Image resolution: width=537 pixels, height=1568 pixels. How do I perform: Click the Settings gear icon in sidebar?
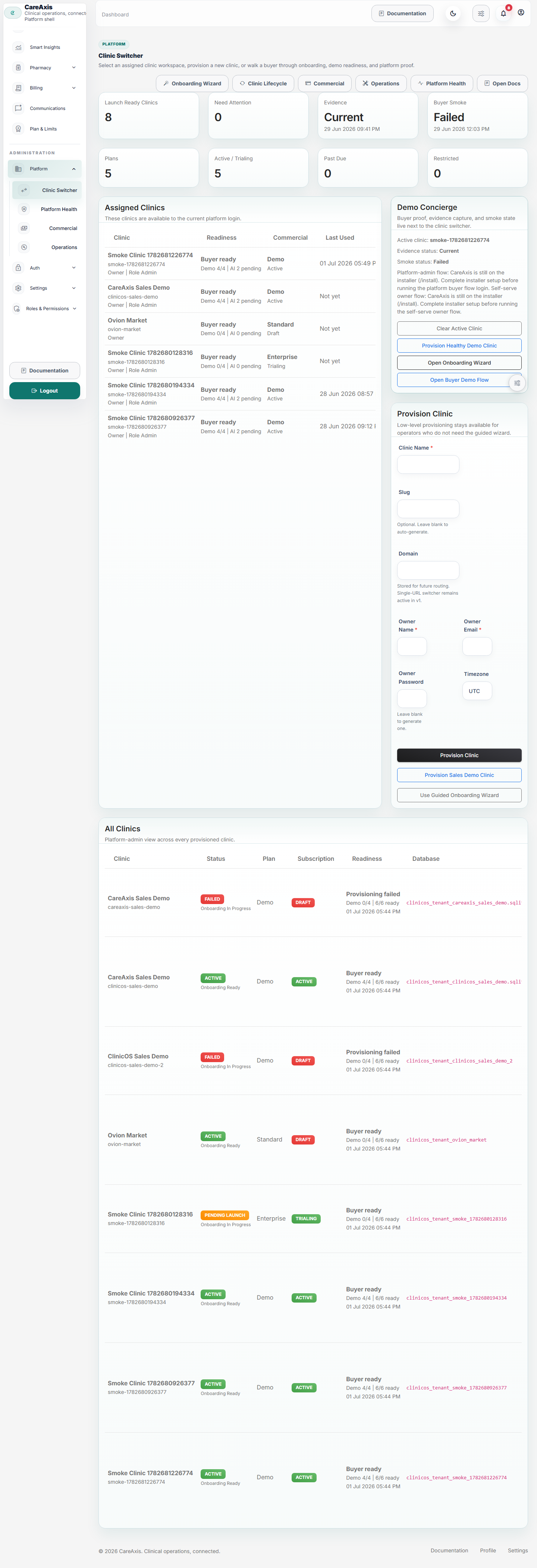point(18,288)
